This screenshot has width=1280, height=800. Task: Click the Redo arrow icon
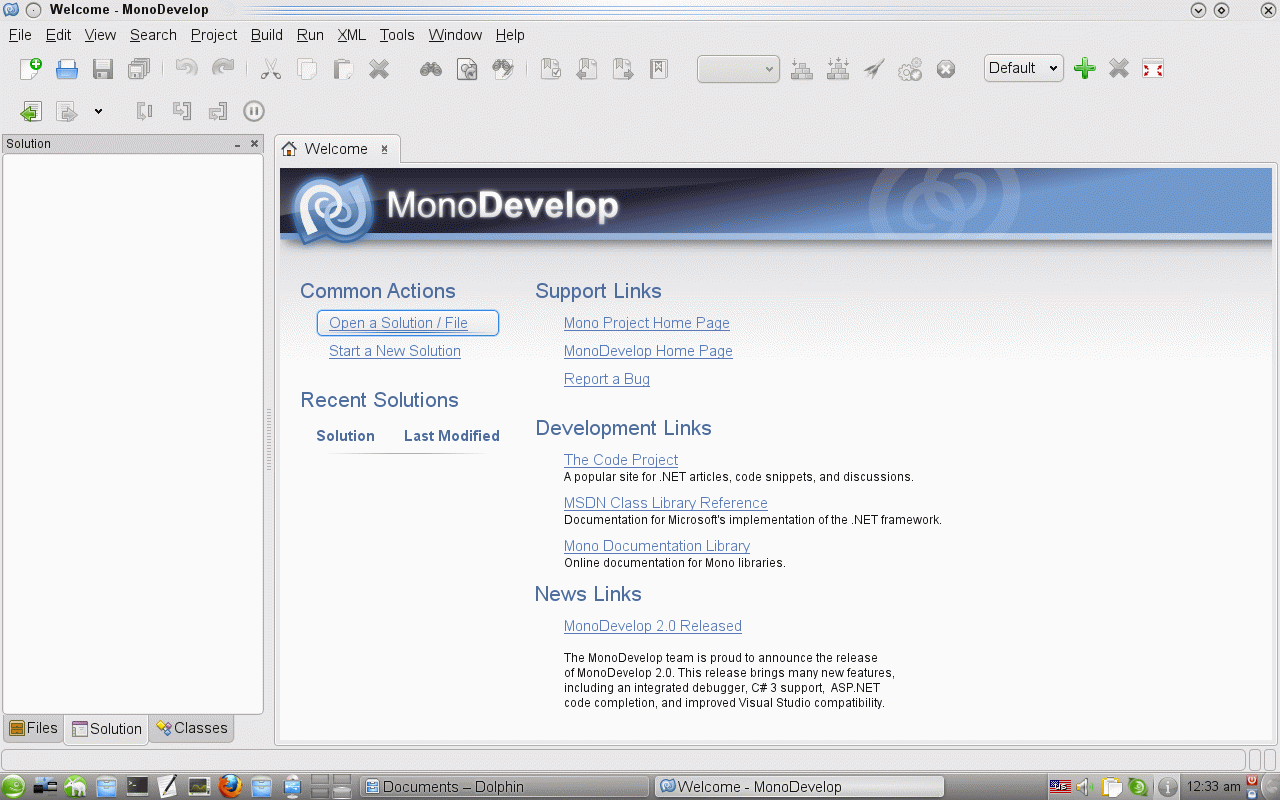tap(223, 68)
